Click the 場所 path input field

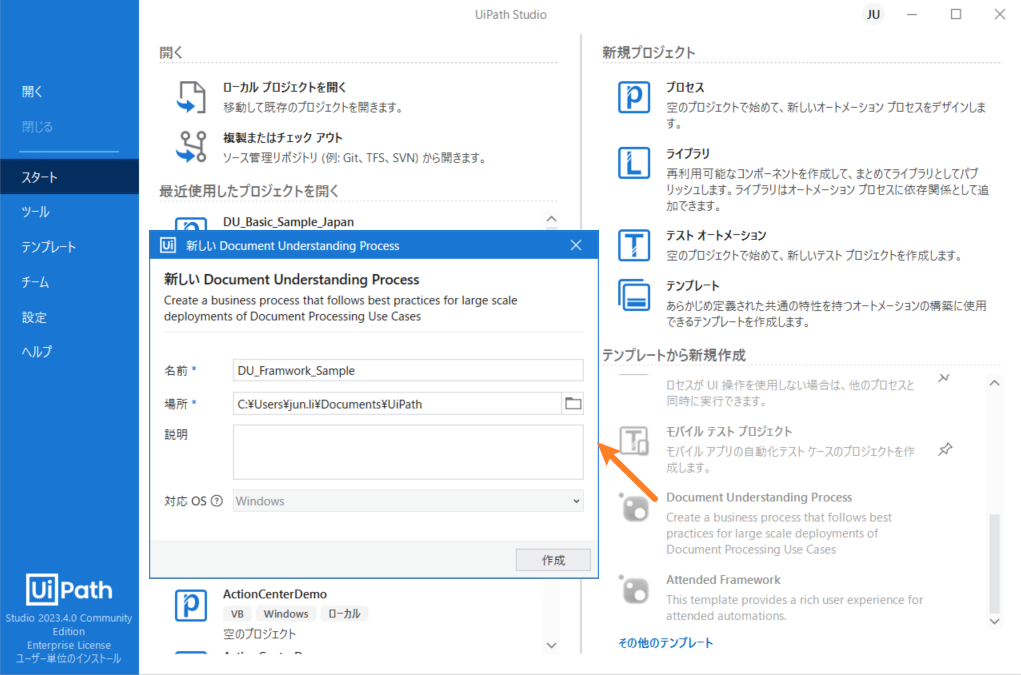(397, 404)
